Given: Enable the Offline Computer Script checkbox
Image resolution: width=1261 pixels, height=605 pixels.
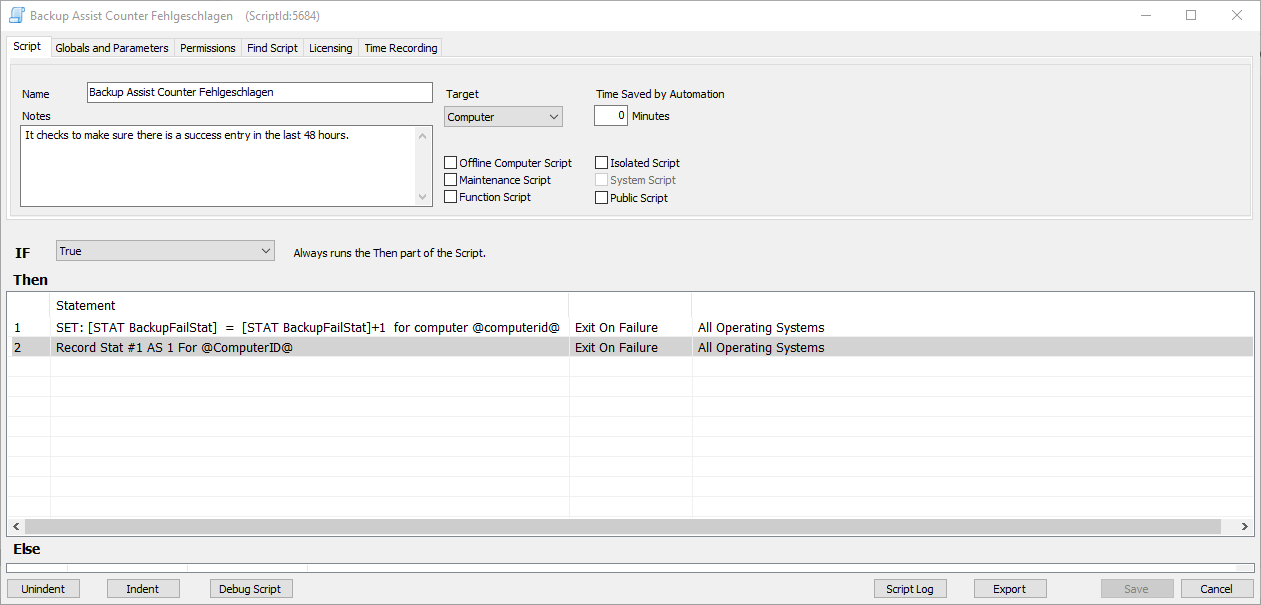Looking at the screenshot, I should [451, 163].
